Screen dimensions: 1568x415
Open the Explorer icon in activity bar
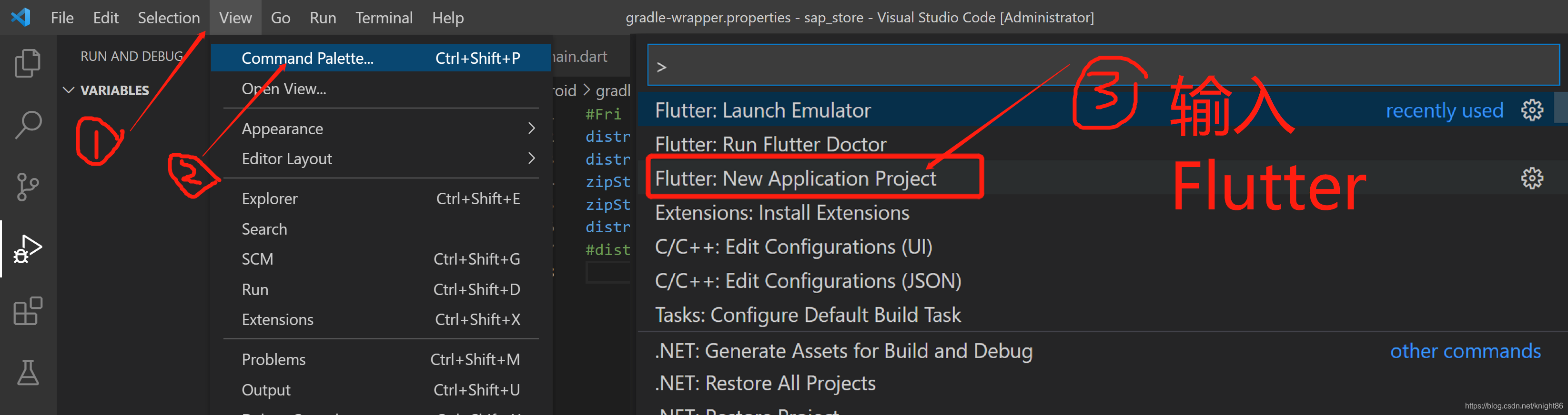(x=27, y=63)
